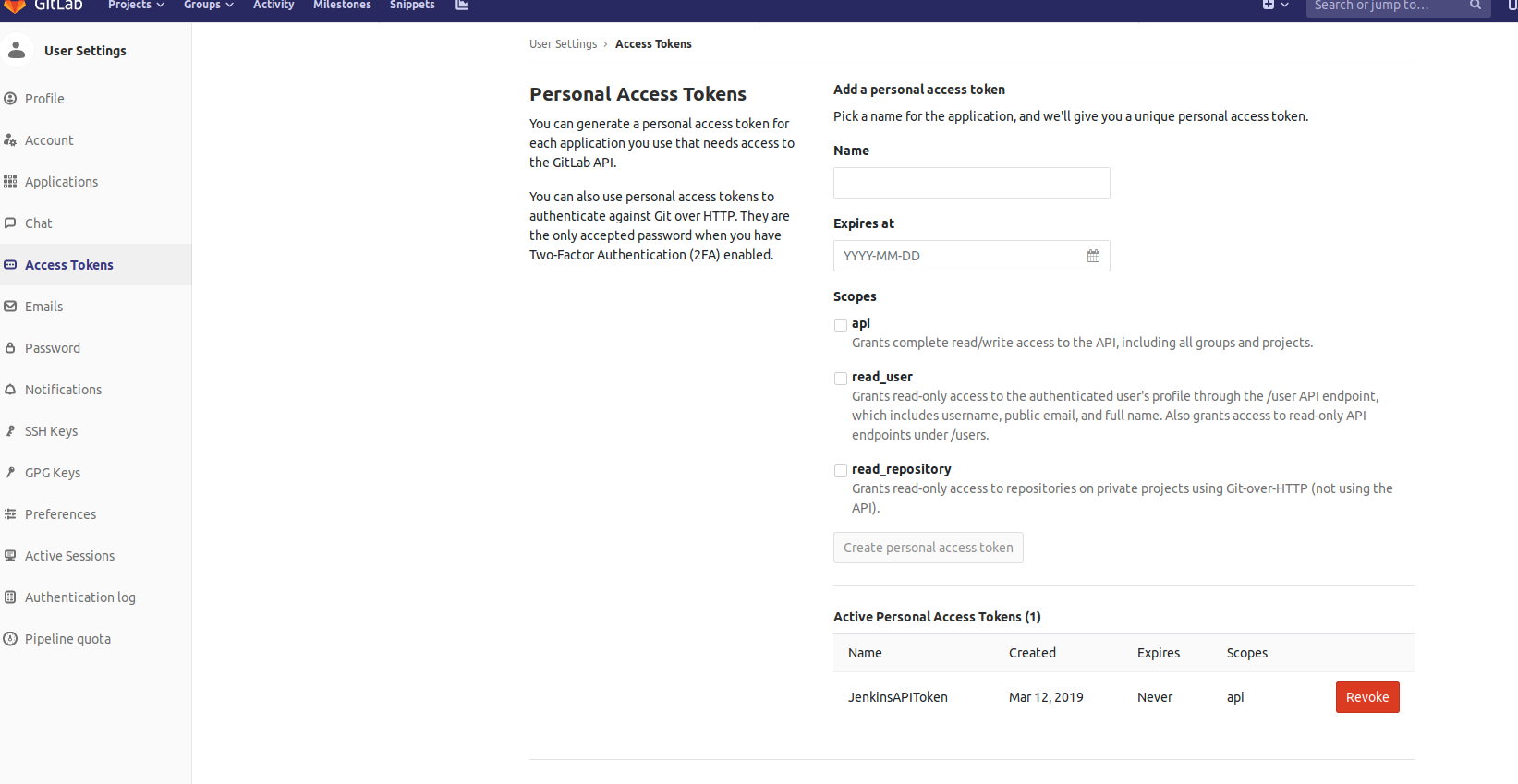Viewport: 1518px width, 784px height.
Task: Click the Notifications bell icon
Action: pyautogui.click(x=10, y=390)
